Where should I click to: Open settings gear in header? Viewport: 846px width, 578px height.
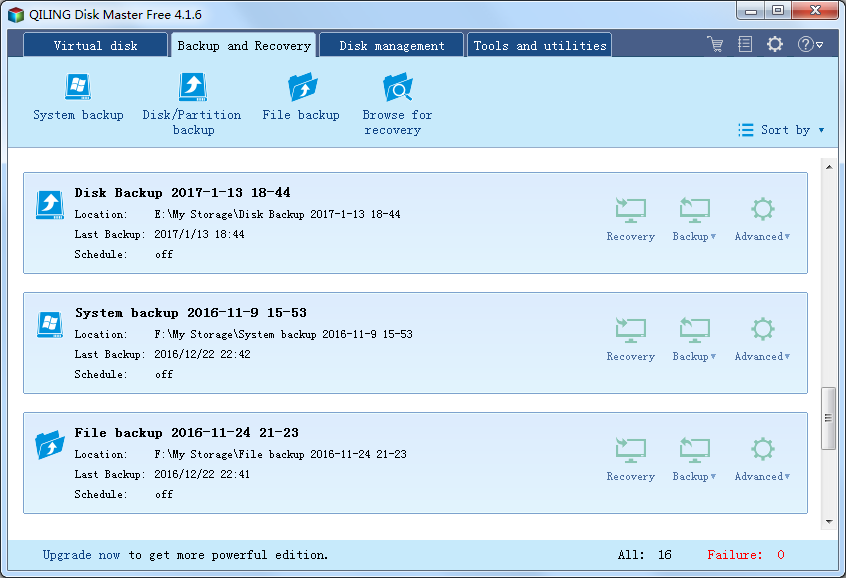775,44
